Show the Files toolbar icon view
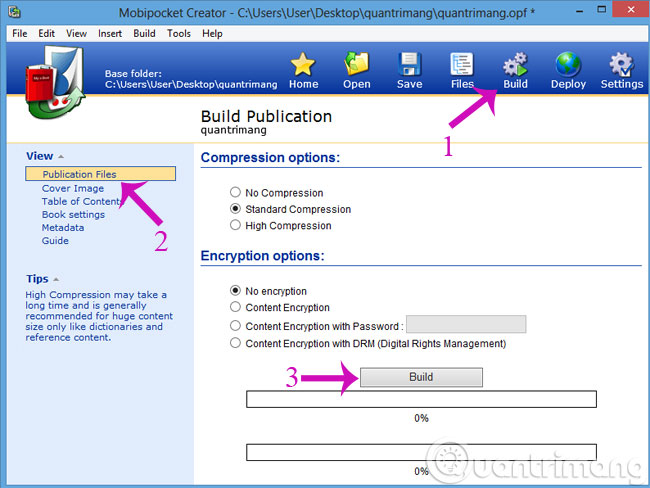Screen dimensions: 650x488 pyautogui.click(x=462, y=64)
